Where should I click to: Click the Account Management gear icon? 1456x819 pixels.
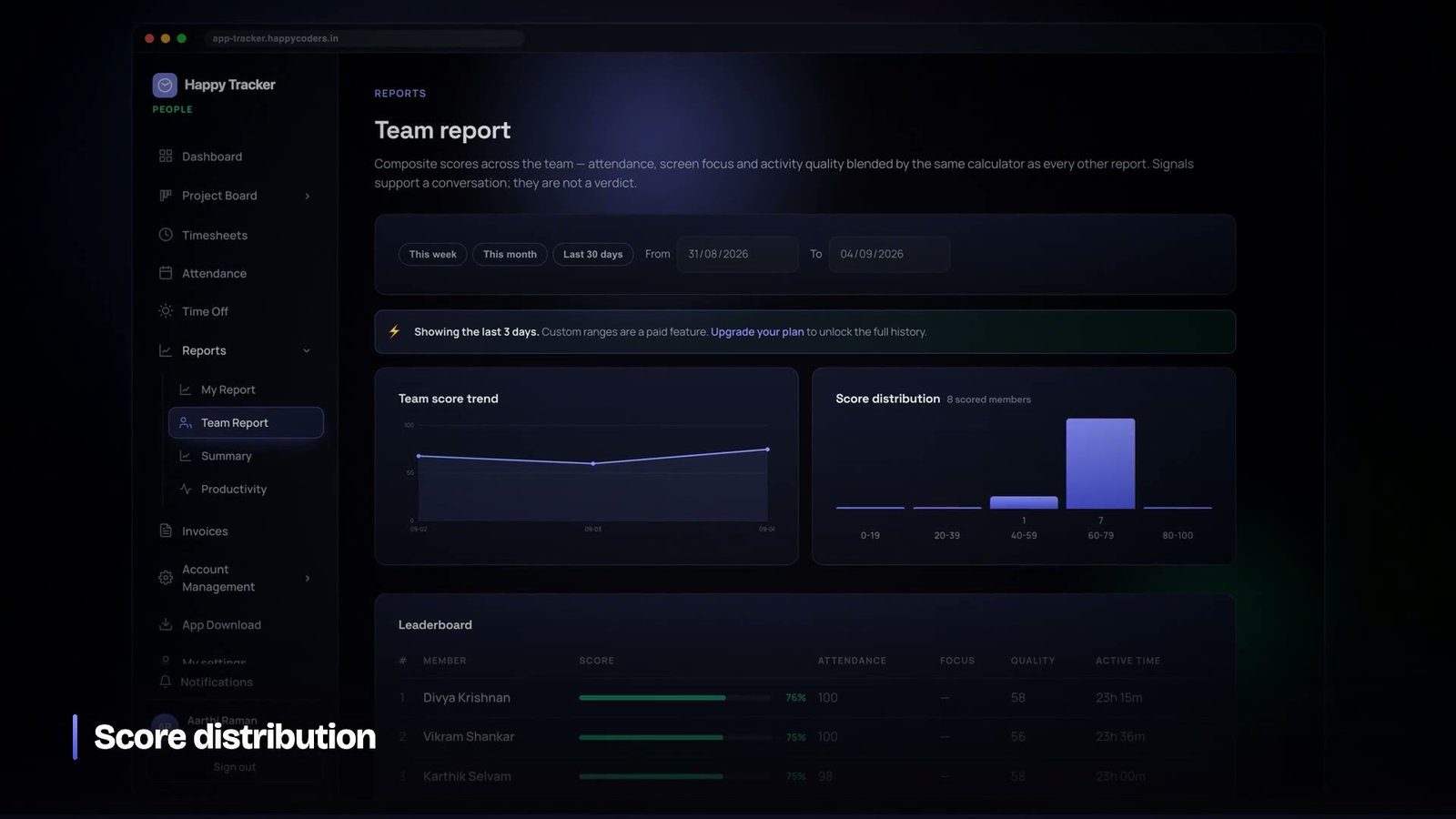pos(166,578)
